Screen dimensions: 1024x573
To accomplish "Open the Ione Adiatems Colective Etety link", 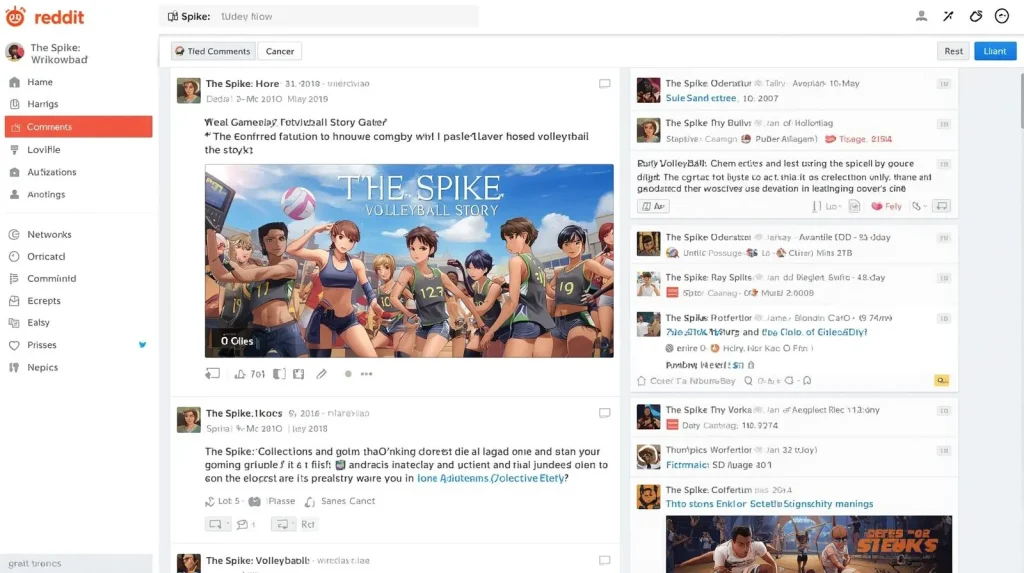I will (492, 478).
